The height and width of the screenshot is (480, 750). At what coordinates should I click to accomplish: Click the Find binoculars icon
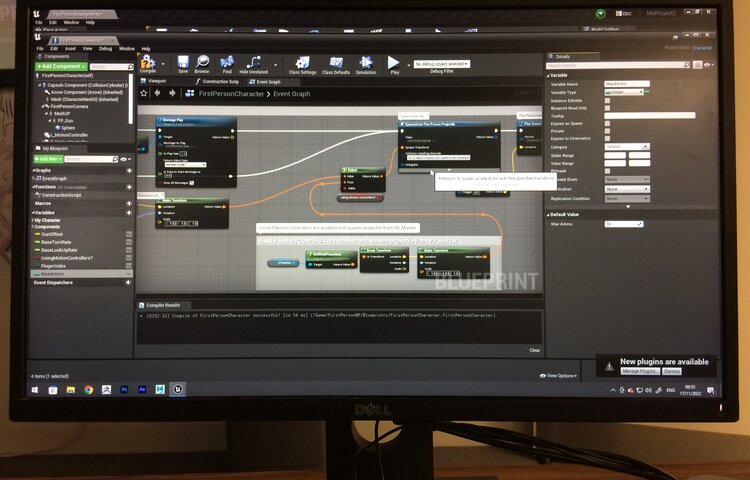(227, 62)
